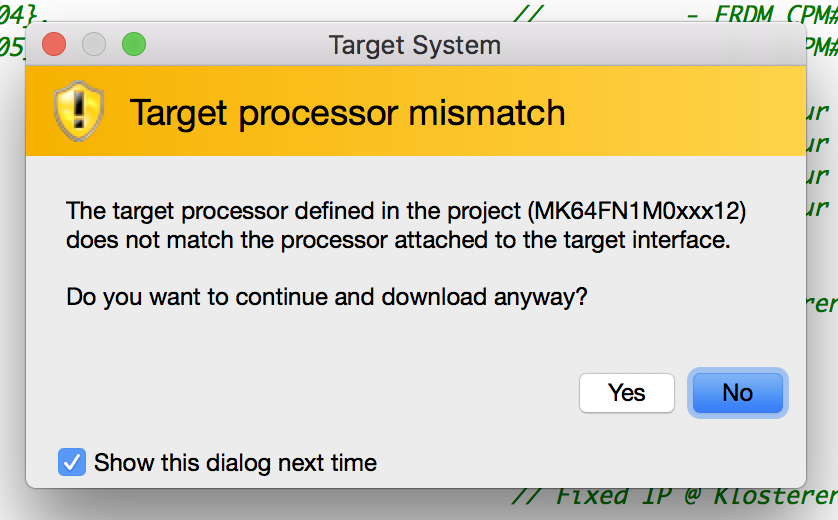Image resolution: width=838 pixels, height=520 pixels.
Task: Click the "//" comment marker above the dialog
Action: [528, 14]
